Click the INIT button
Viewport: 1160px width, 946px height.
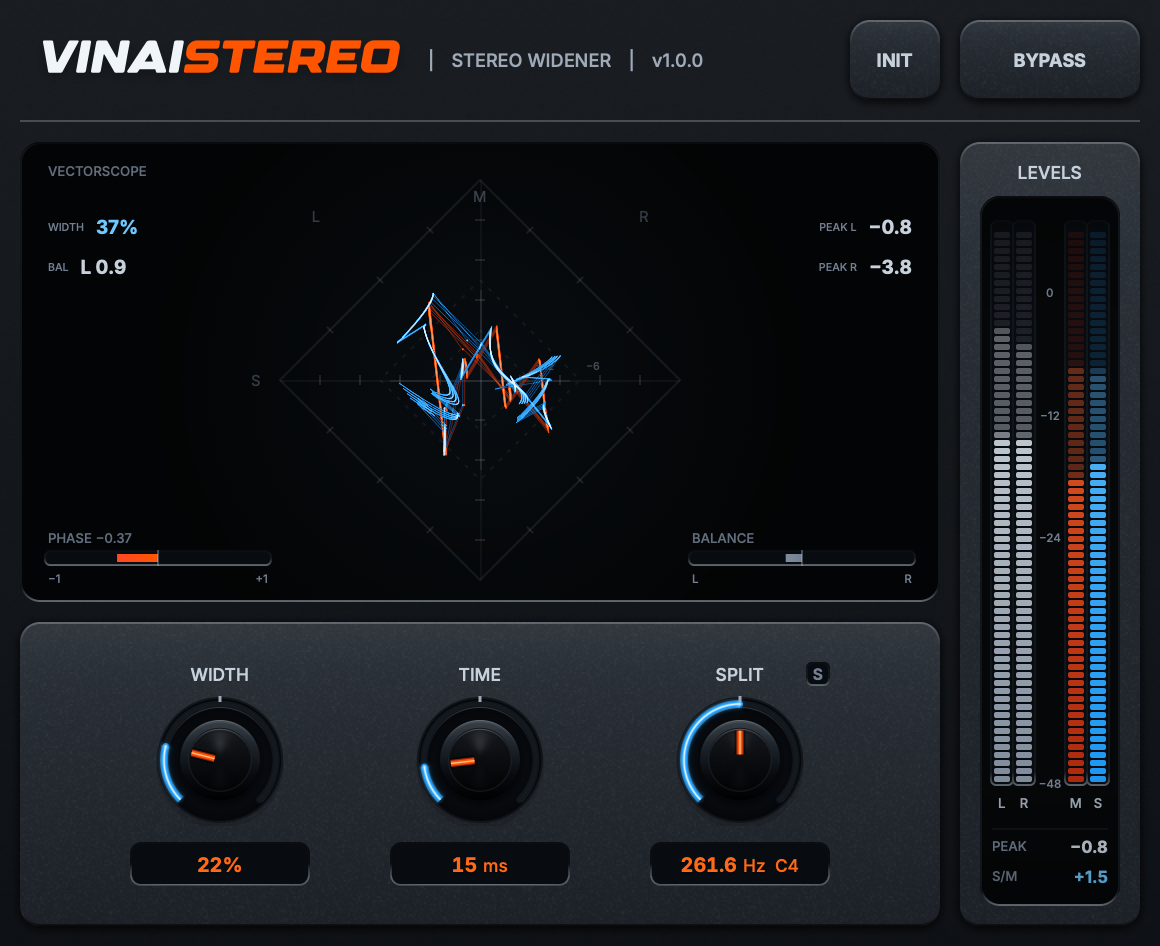(894, 60)
